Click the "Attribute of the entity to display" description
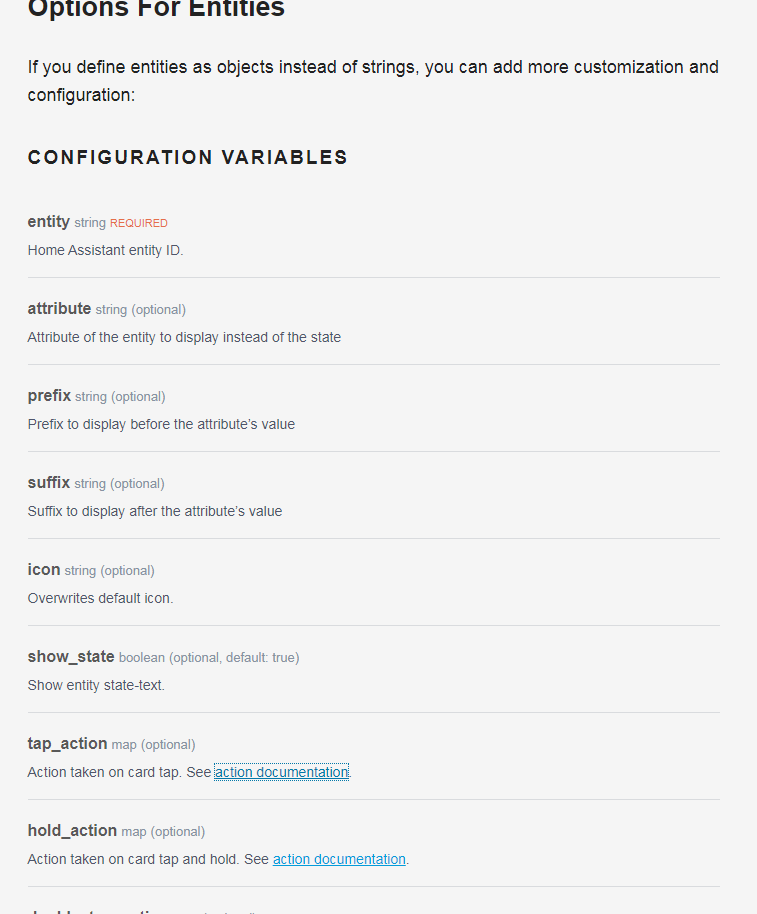Image resolution: width=757 pixels, height=914 pixels. [184, 337]
